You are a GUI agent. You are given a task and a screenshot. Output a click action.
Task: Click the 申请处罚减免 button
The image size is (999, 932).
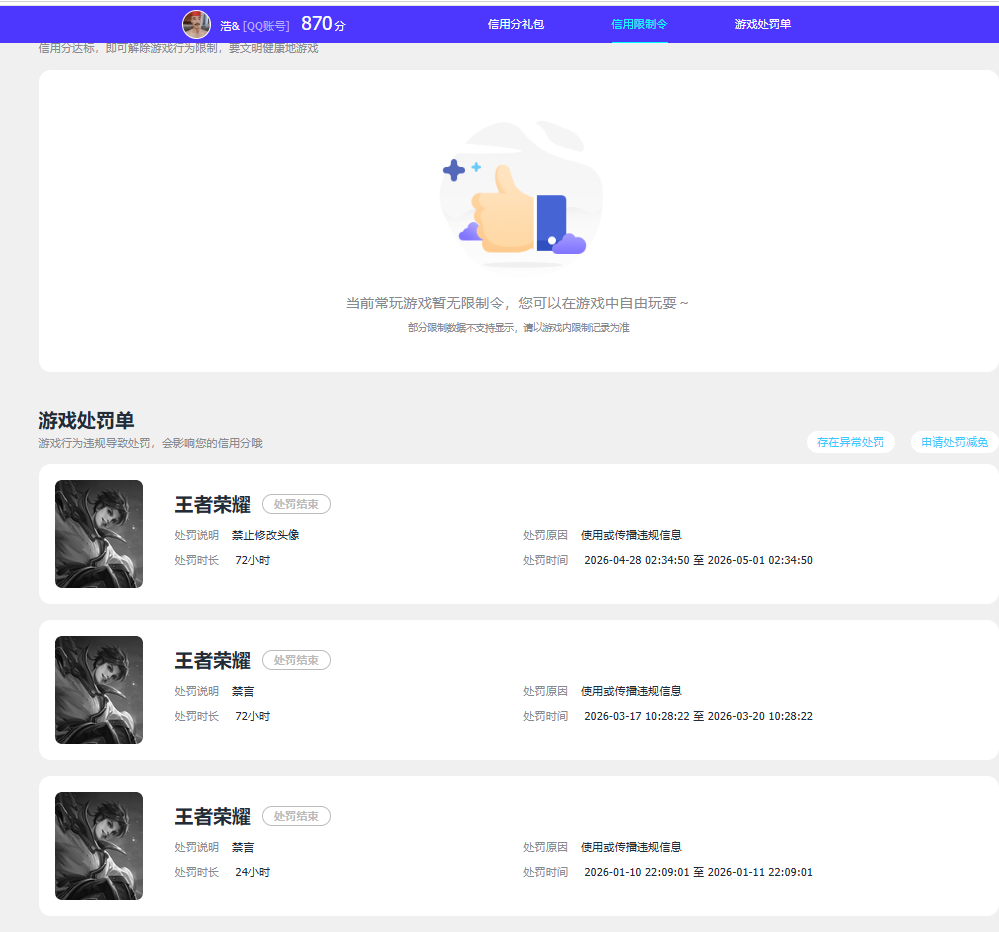coord(954,442)
